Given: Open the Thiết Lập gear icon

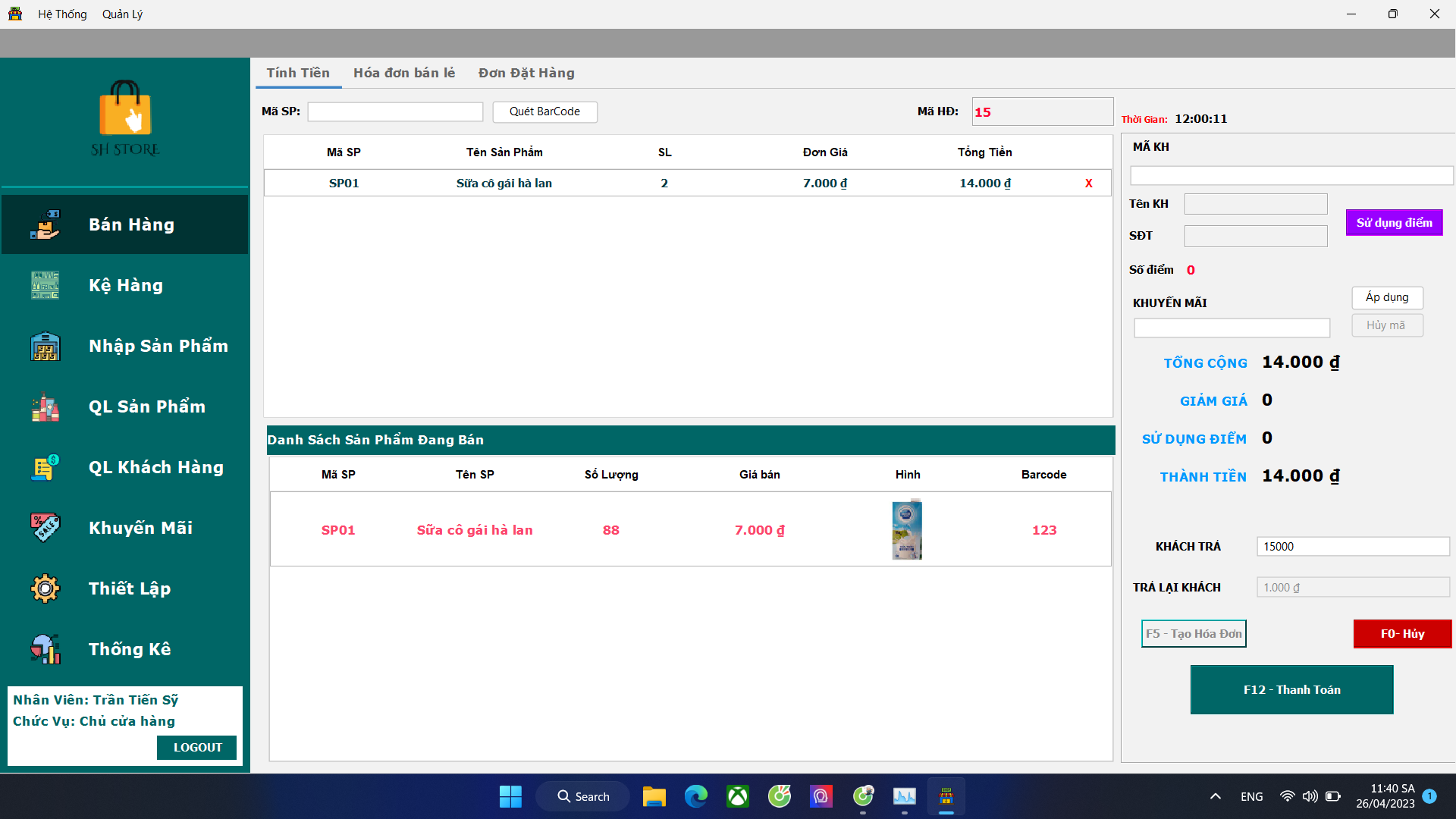Looking at the screenshot, I should 45,588.
